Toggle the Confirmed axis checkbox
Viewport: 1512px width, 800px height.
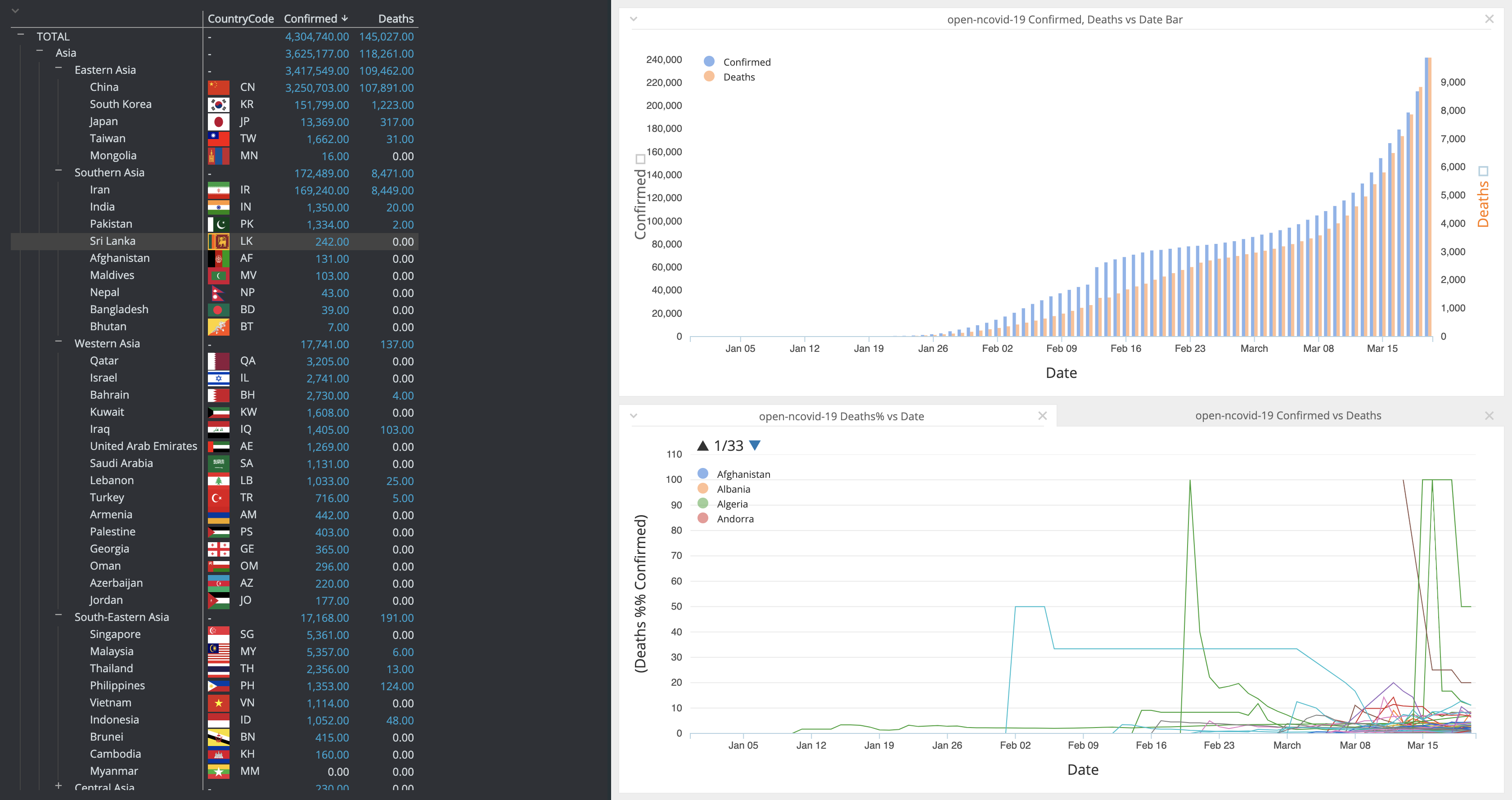[640, 159]
